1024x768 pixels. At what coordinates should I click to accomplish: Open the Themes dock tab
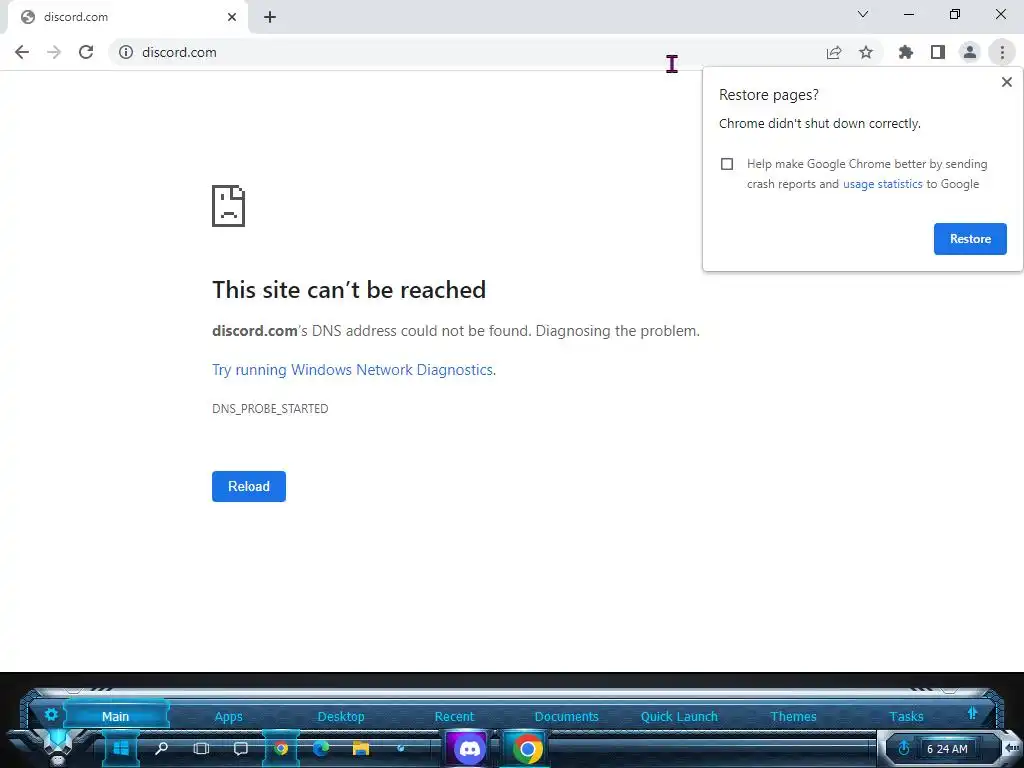point(793,716)
